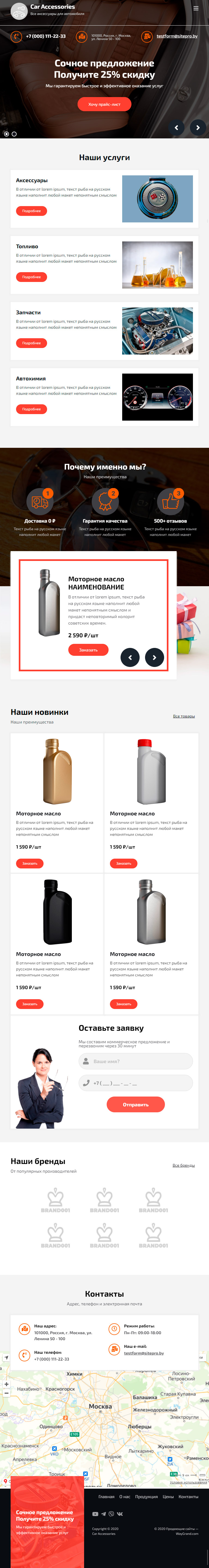Open 'Все товары' link
The width and height of the screenshot is (209, 1568).
pyautogui.click(x=184, y=716)
